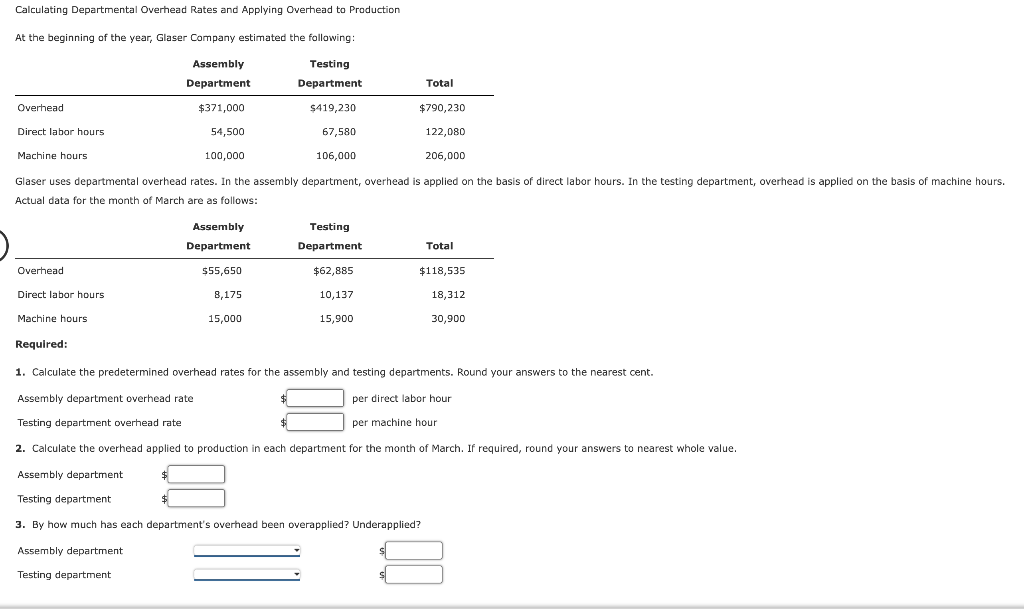Image resolution: width=1024 pixels, height=609 pixels.
Task: Click the Assembly department overhead rate input
Action: point(314,397)
